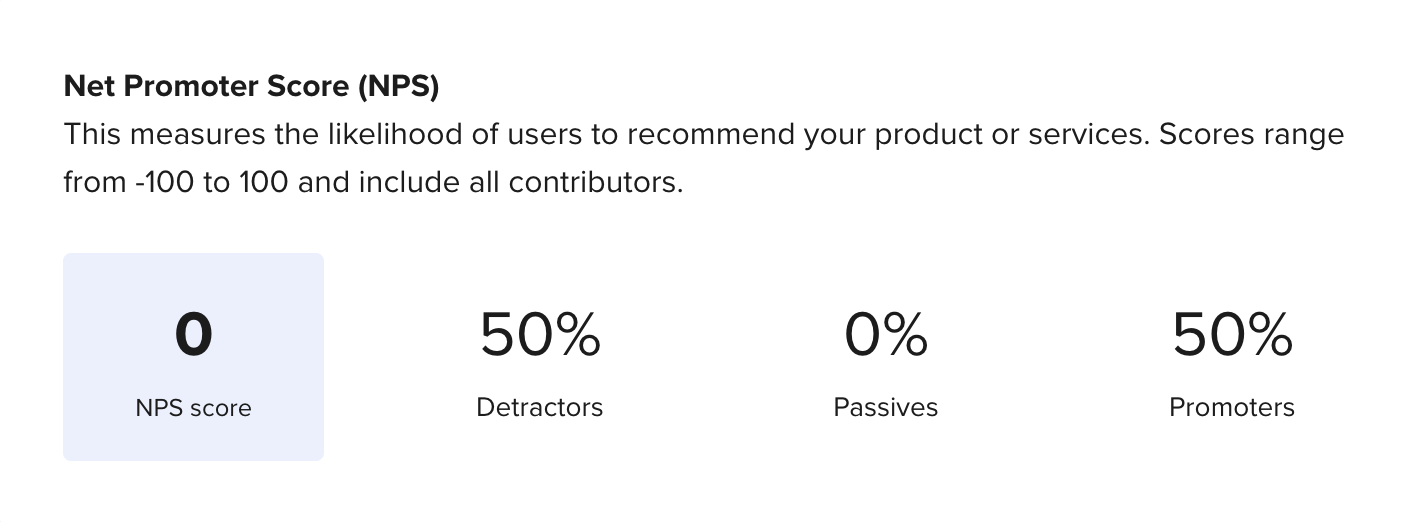This screenshot has height=522, width=1422.
Task: Select the Passives label
Action: [x=886, y=408]
